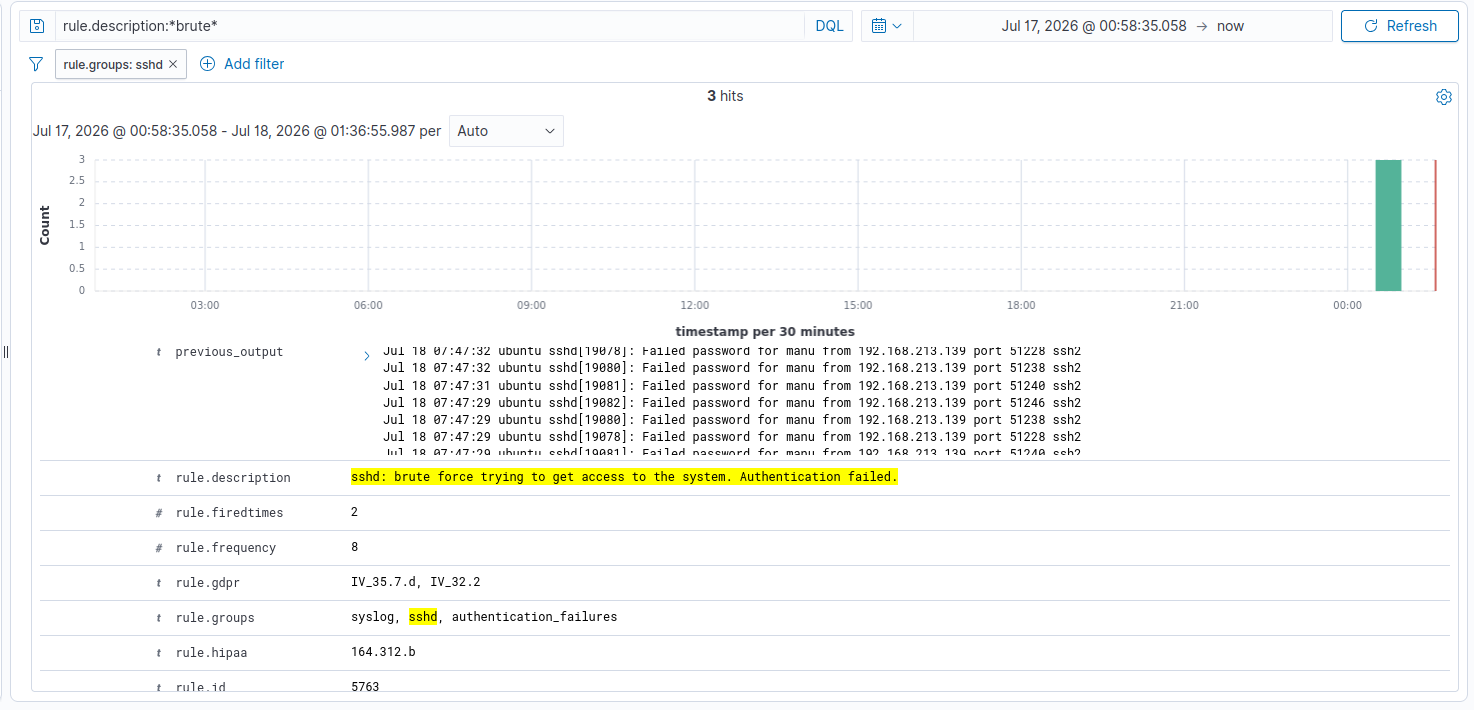Open calendar quick date menu
1474x710 pixels.
coord(887,26)
